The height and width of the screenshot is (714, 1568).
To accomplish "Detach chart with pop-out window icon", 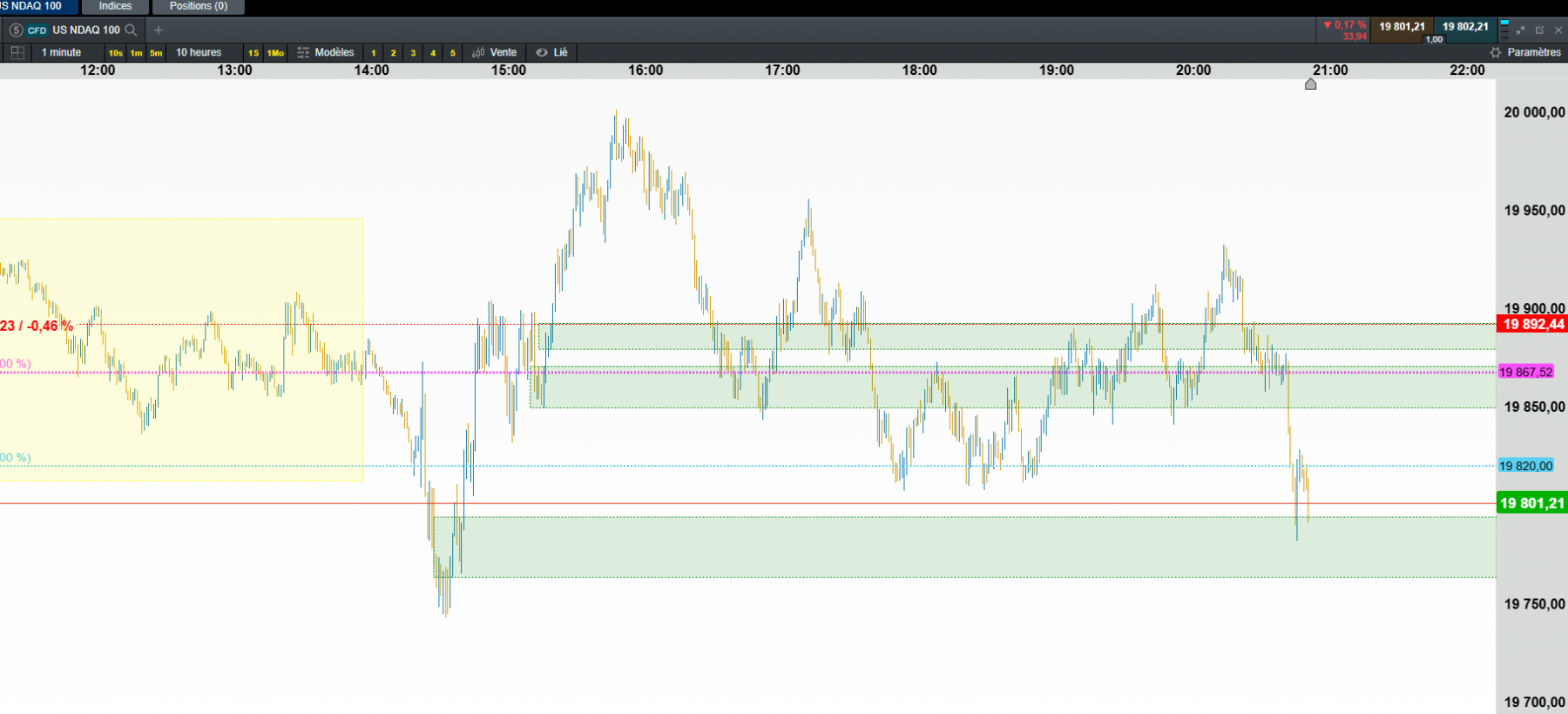I will pos(1539,30).
